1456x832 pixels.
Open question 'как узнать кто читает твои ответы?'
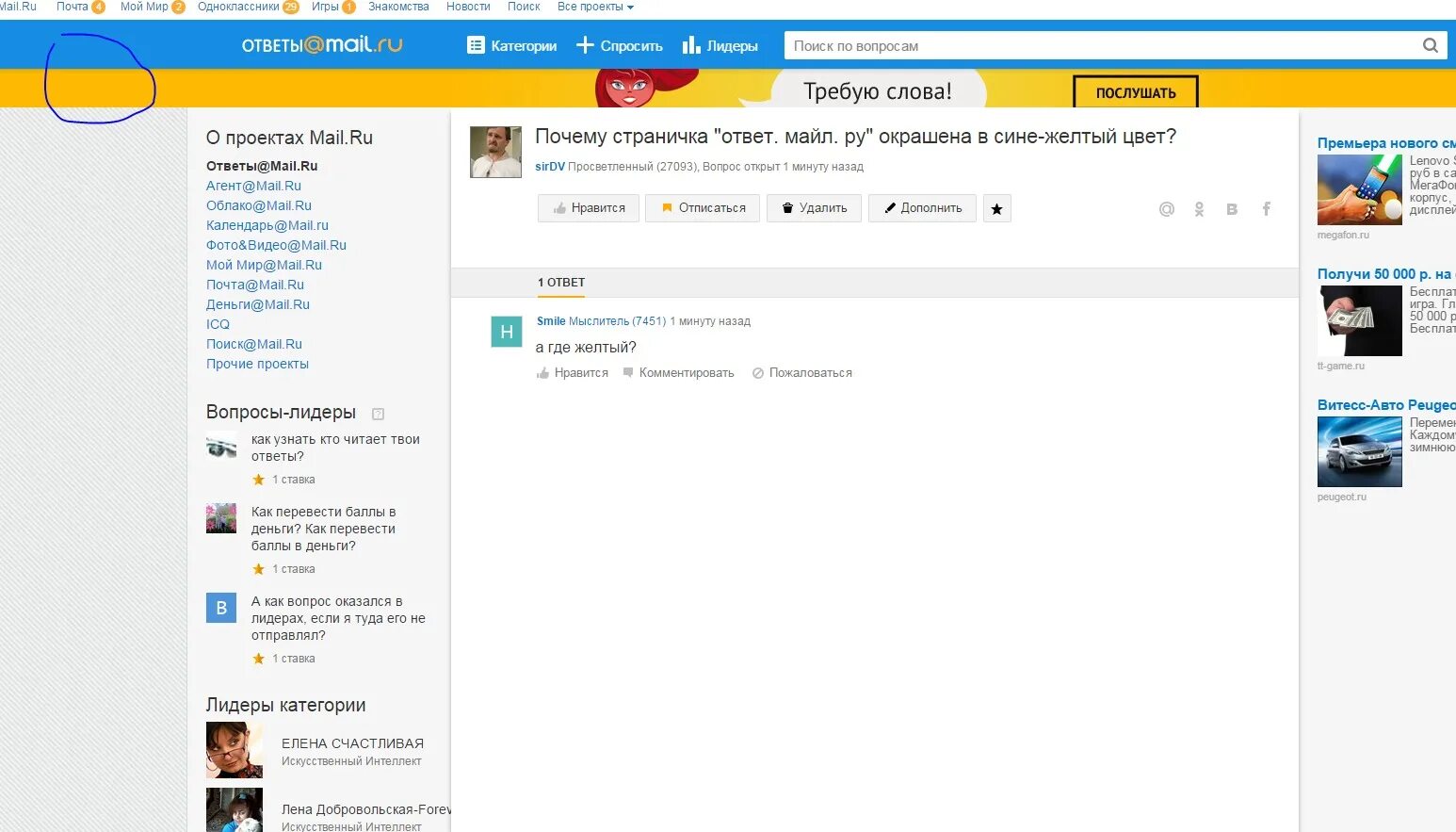pyautogui.click(x=335, y=448)
